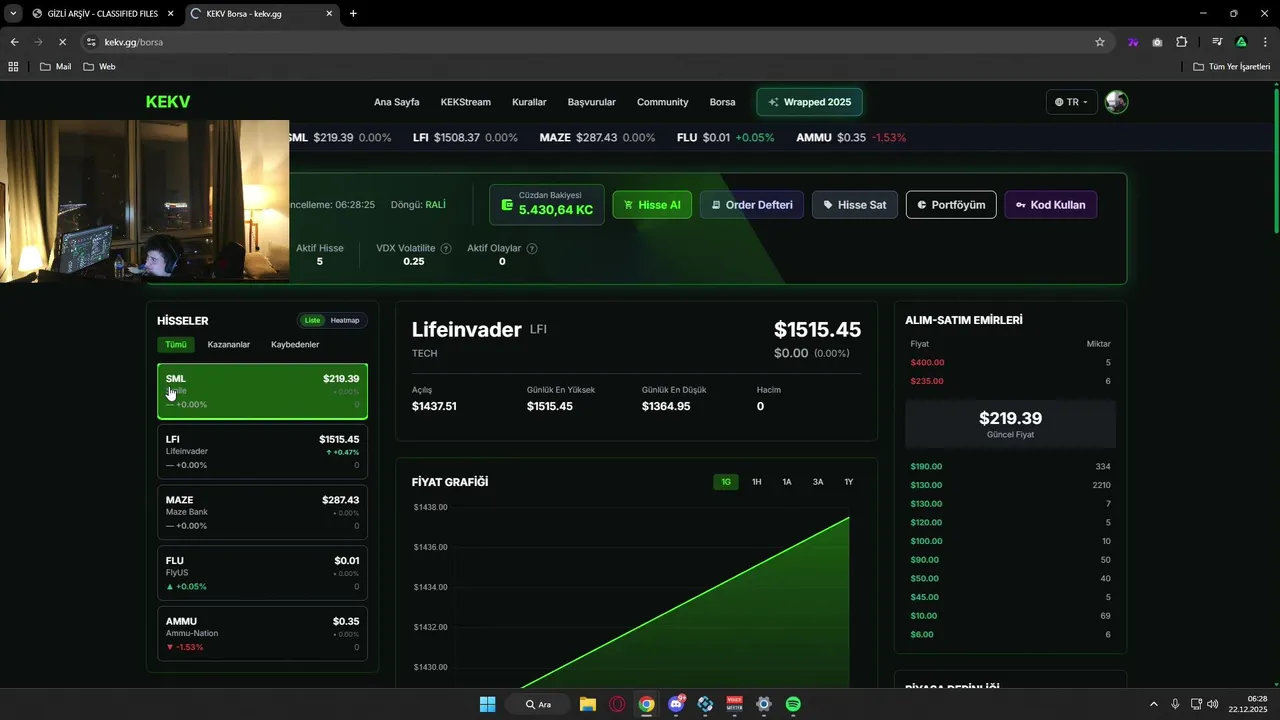Click the $400.00 sell order row

coord(1010,363)
